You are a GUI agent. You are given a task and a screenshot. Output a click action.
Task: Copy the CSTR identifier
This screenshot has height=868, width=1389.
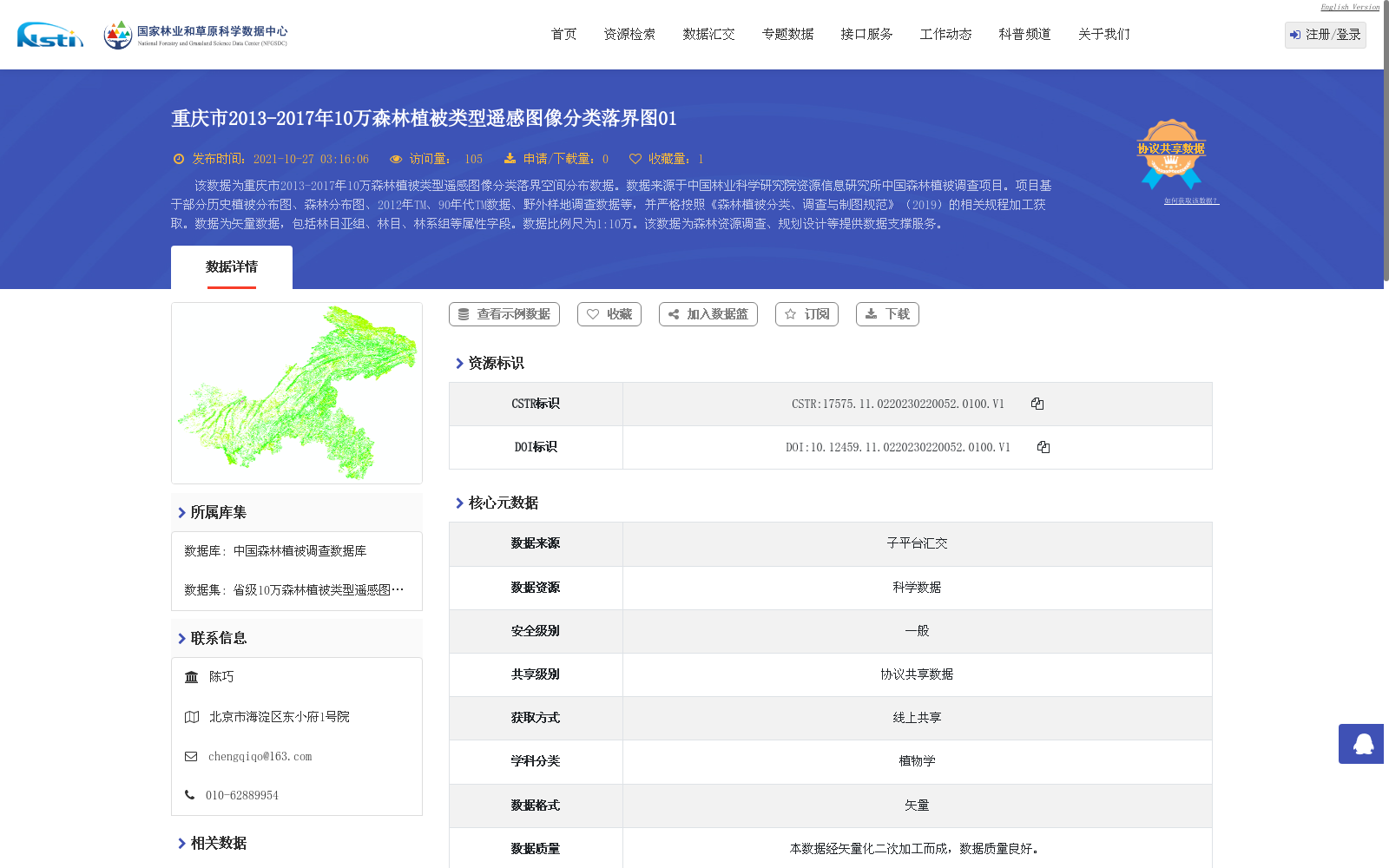coord(1037,404)
